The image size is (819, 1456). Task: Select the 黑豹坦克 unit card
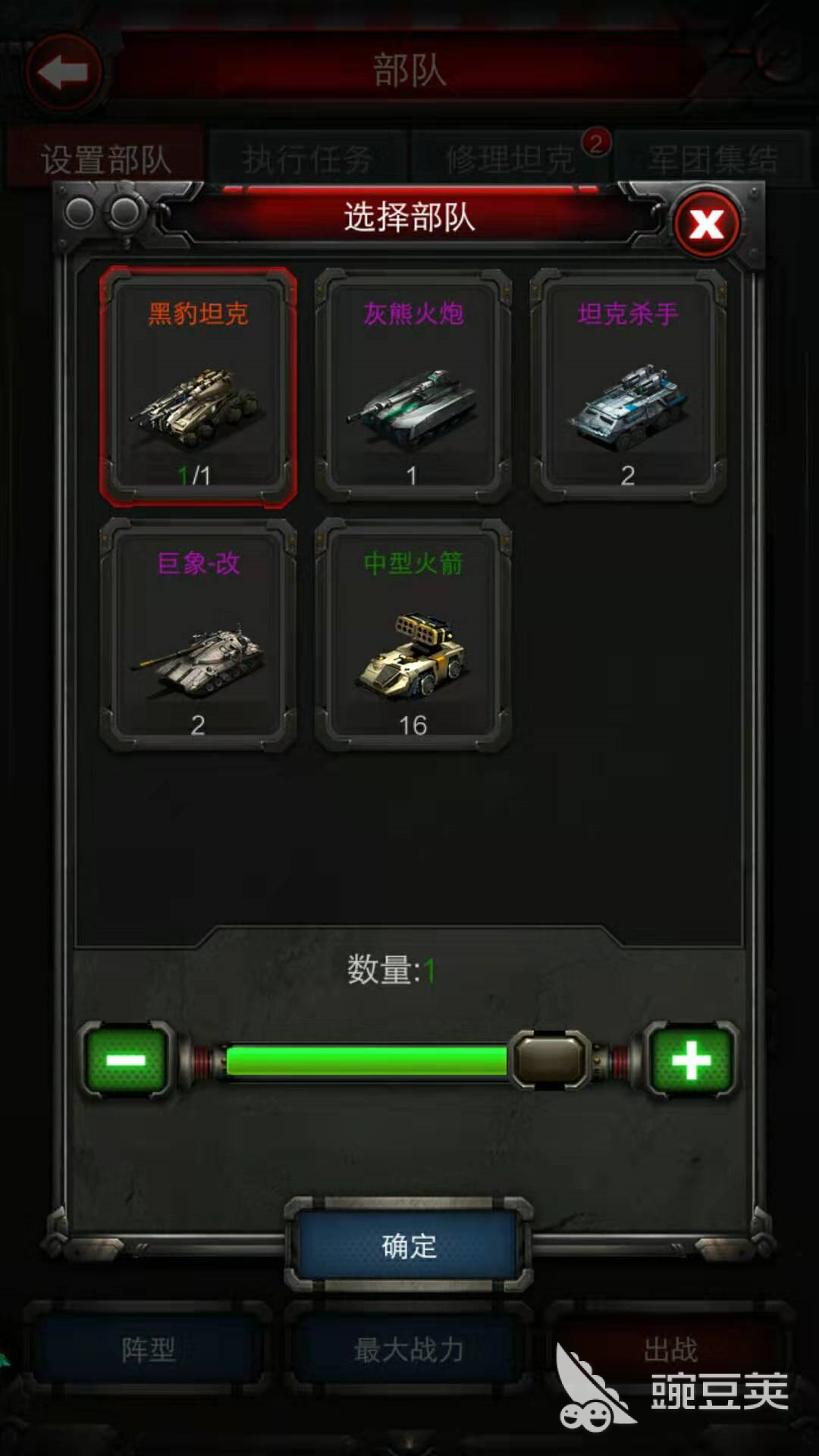(x=198, y=387)
